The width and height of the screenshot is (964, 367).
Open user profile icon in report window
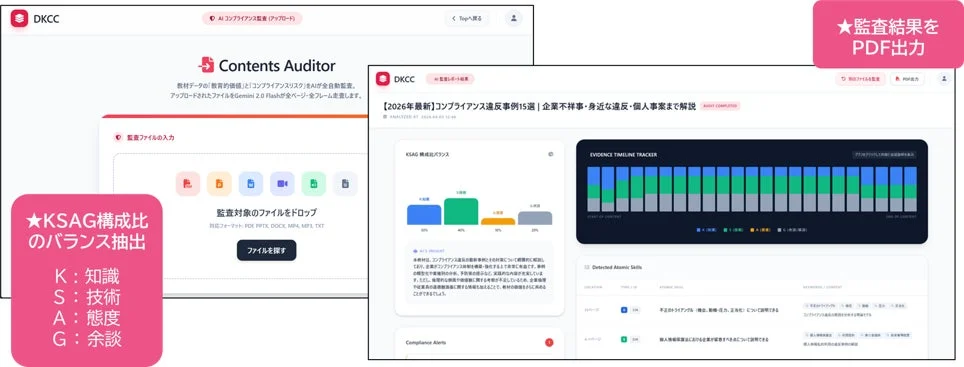click(x=943, y=79)
